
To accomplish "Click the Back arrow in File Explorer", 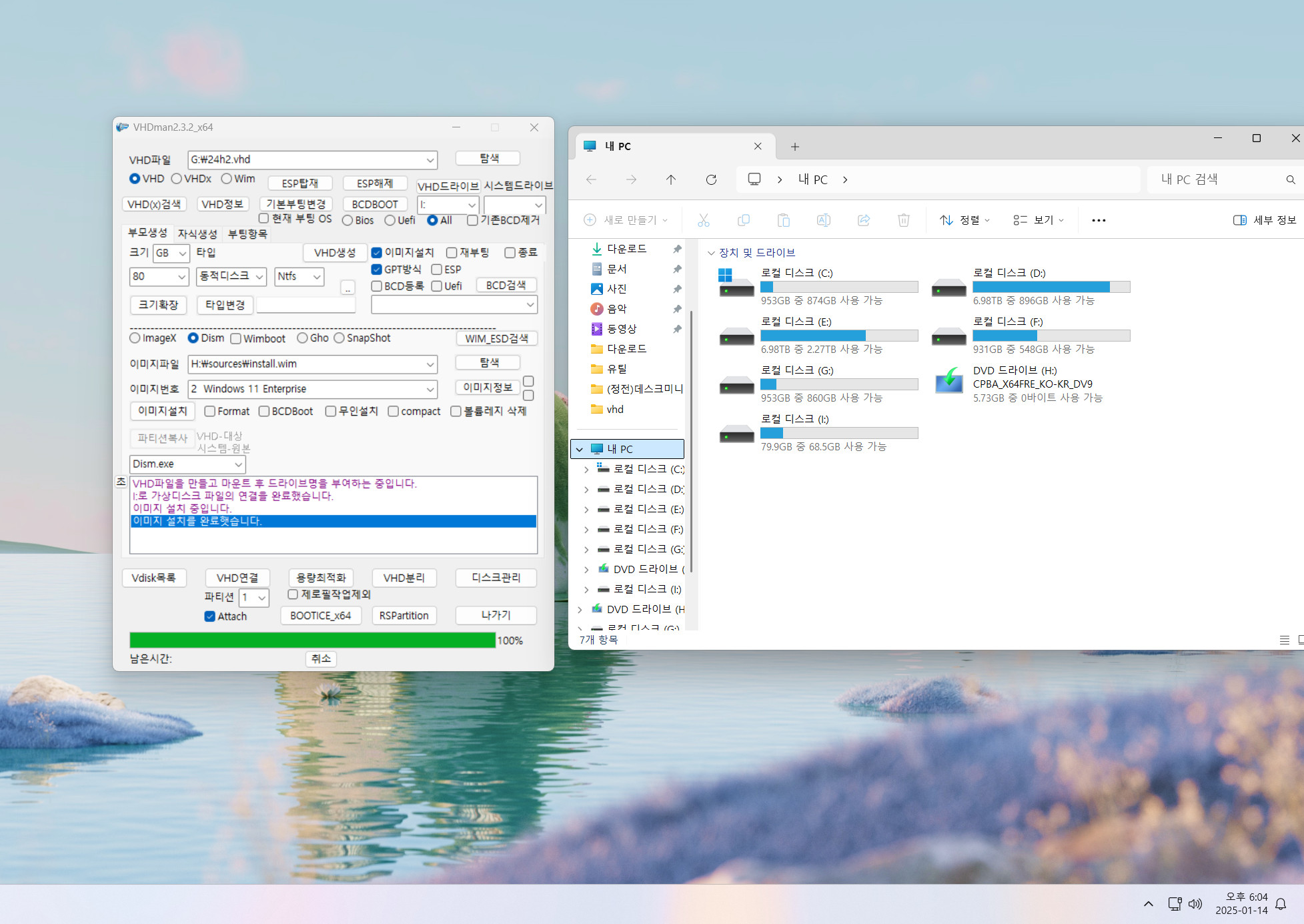I will point(591,179).
